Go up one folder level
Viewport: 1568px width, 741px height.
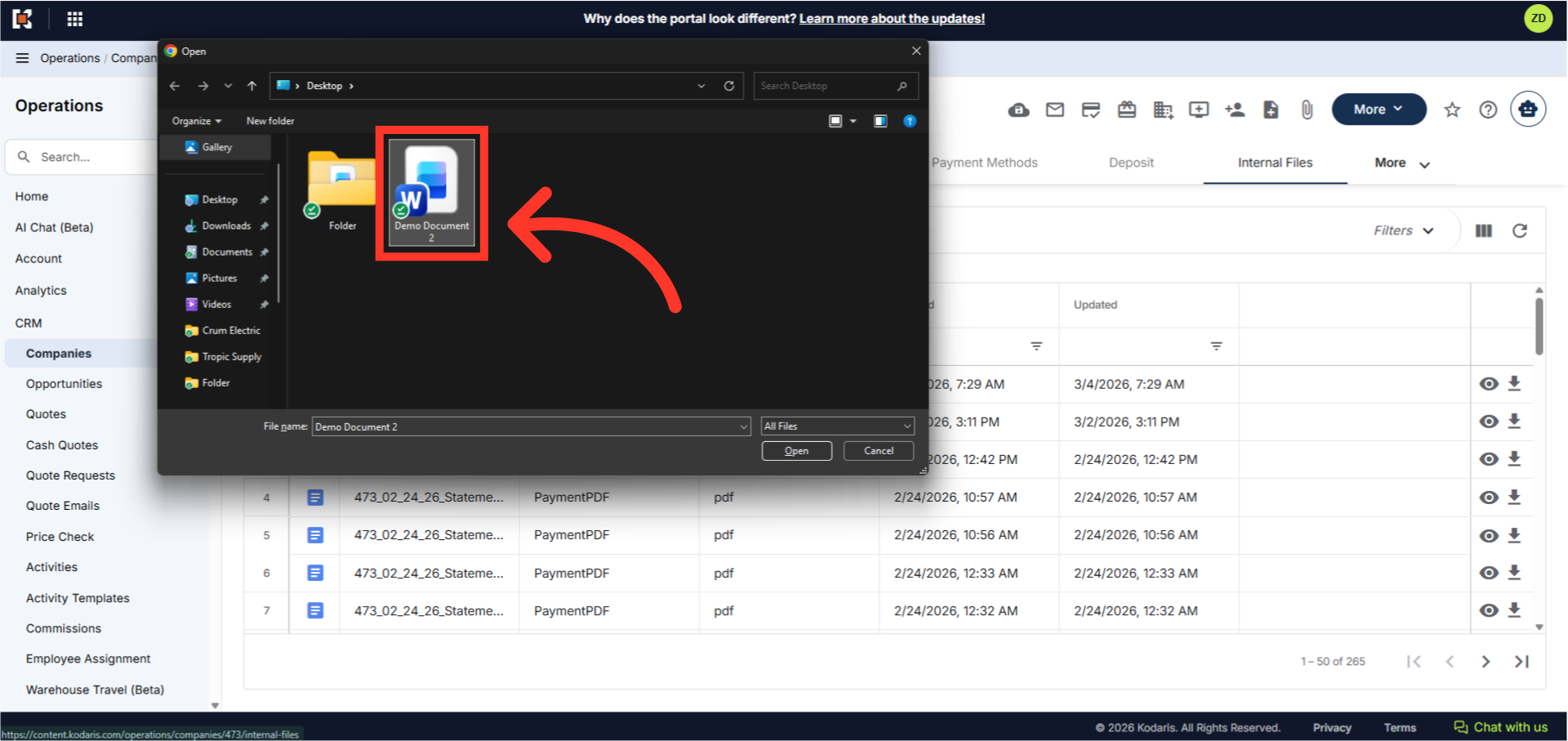pos(252,86)
